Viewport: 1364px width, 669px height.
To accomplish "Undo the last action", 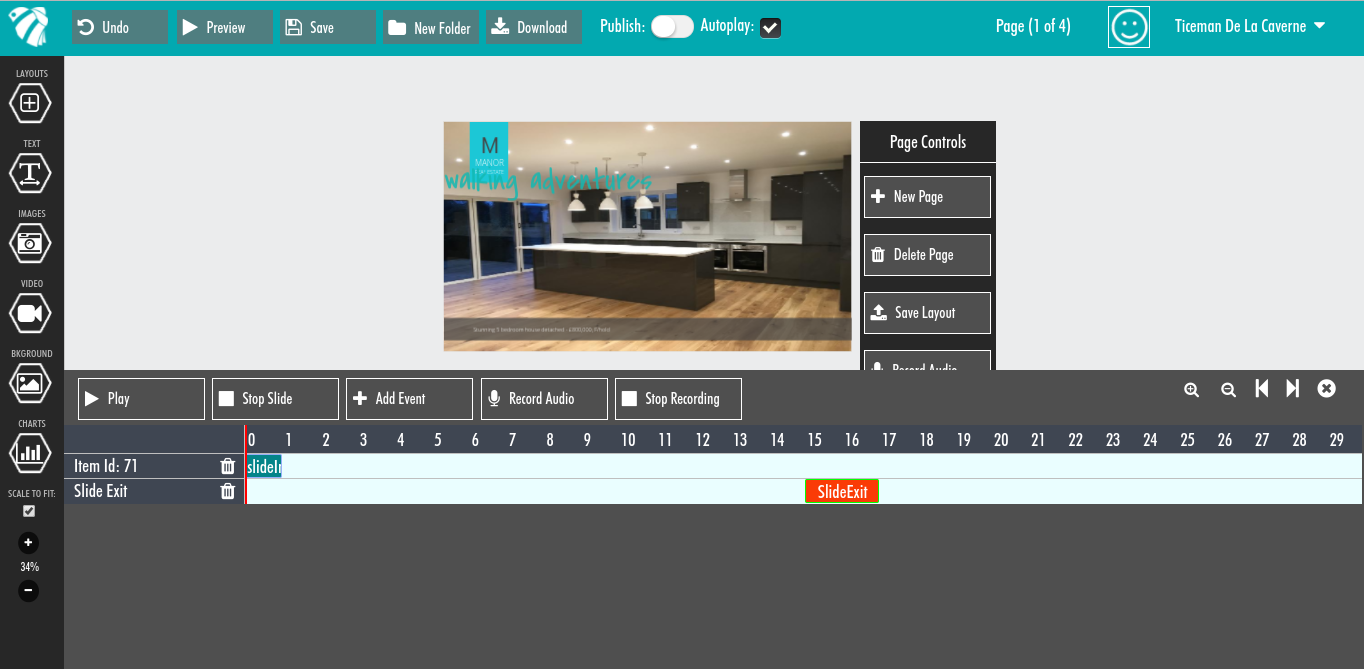I will [x=119, y=27].
